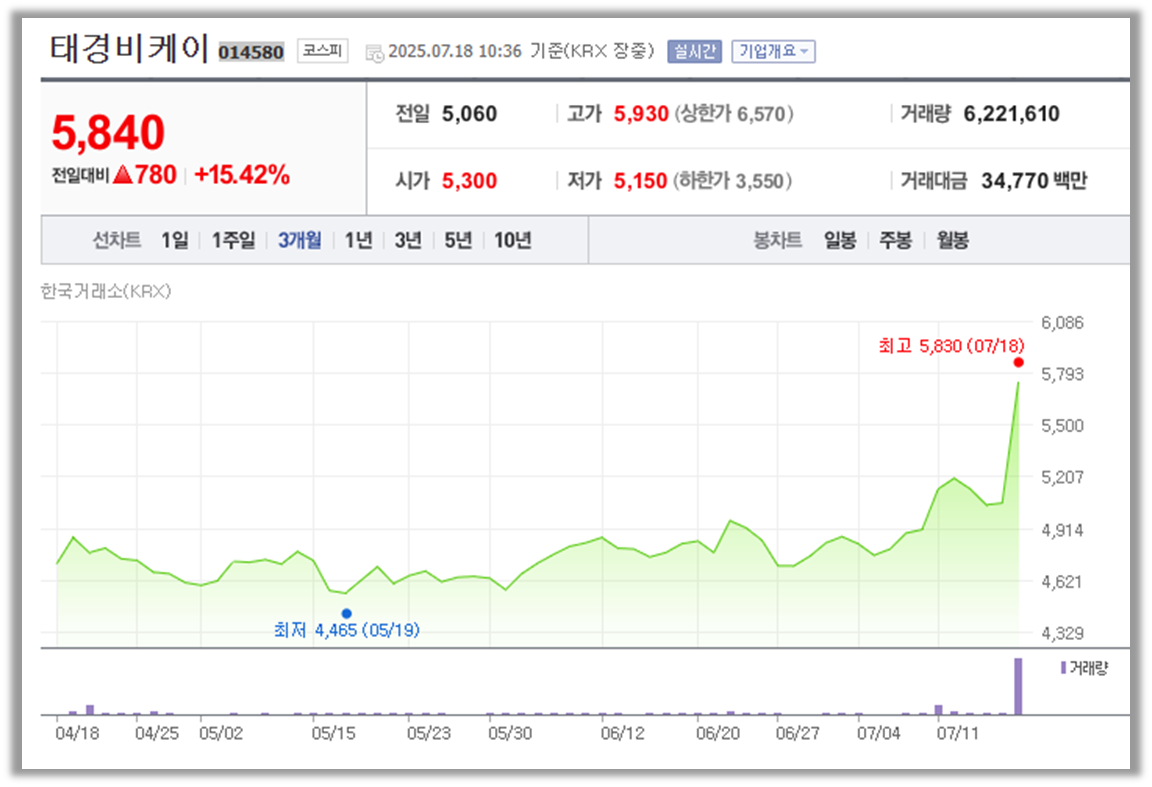Switch chart to 1년 range
This screenshot has width=1152, height=787.
(x=359, y=240)
